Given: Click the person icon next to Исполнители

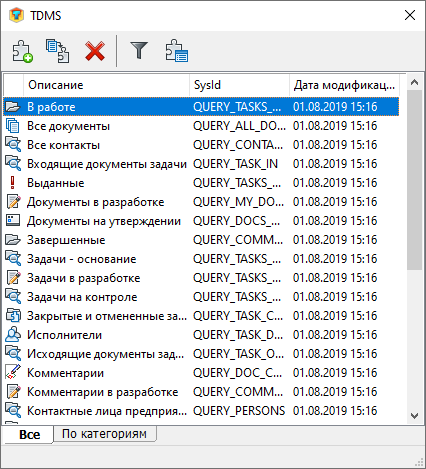Looking at the screenshot, I should (x=13, y=335).
